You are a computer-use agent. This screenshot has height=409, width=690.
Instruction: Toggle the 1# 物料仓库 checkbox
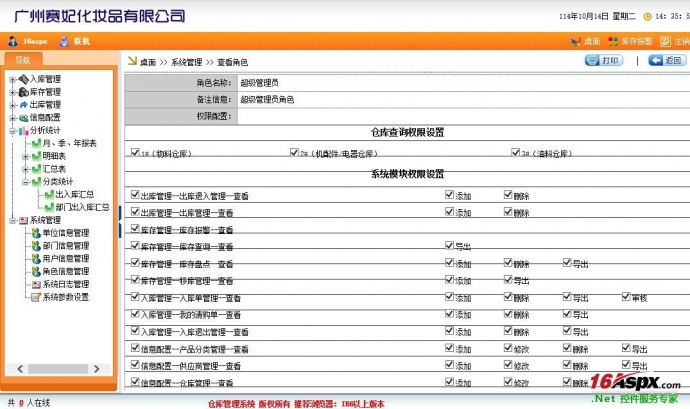[x=135, y=152]
